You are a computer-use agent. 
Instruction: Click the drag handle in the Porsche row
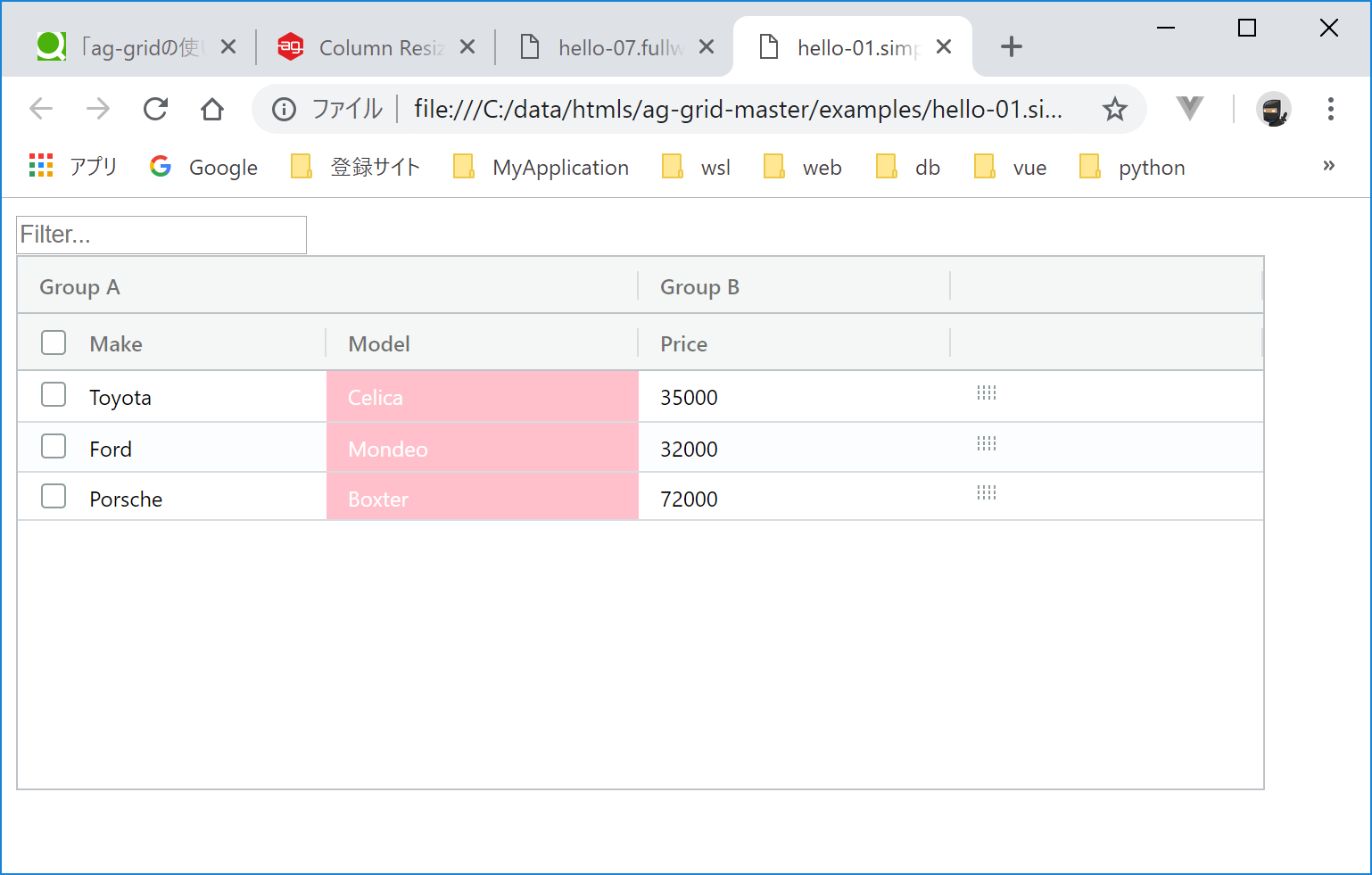tap(986, 493)
